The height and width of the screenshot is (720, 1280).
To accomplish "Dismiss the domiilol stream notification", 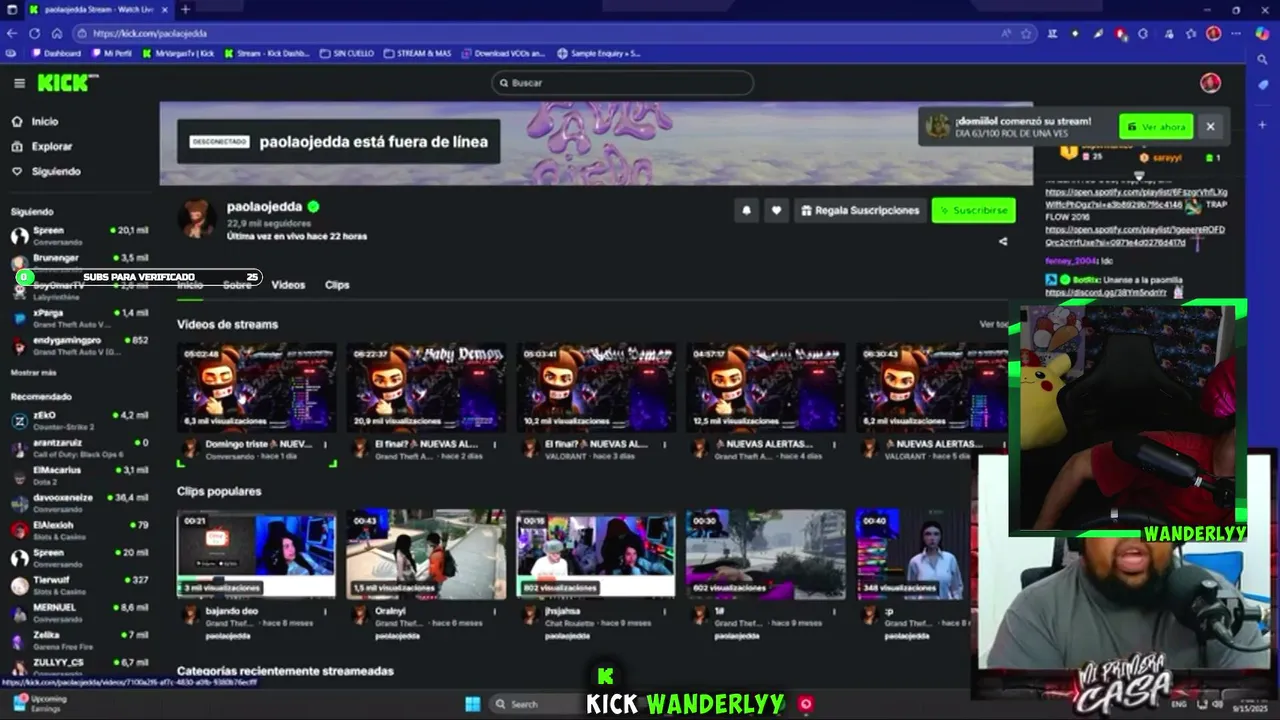I will point(1210,127).
